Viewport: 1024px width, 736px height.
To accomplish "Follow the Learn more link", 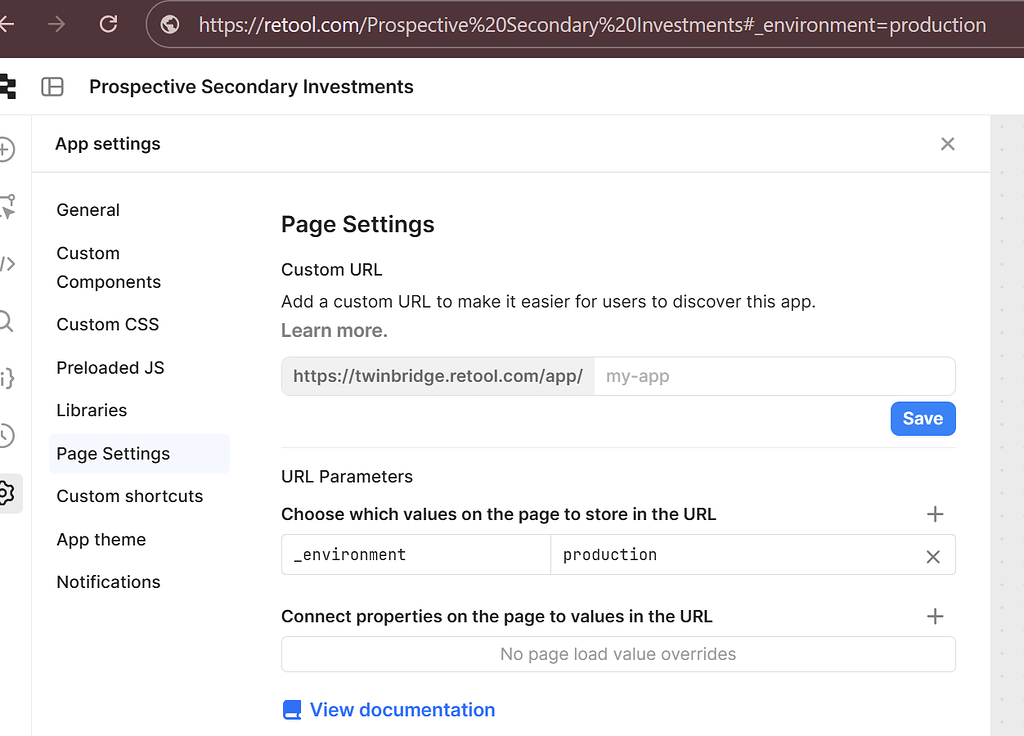I will coord(334,330).
